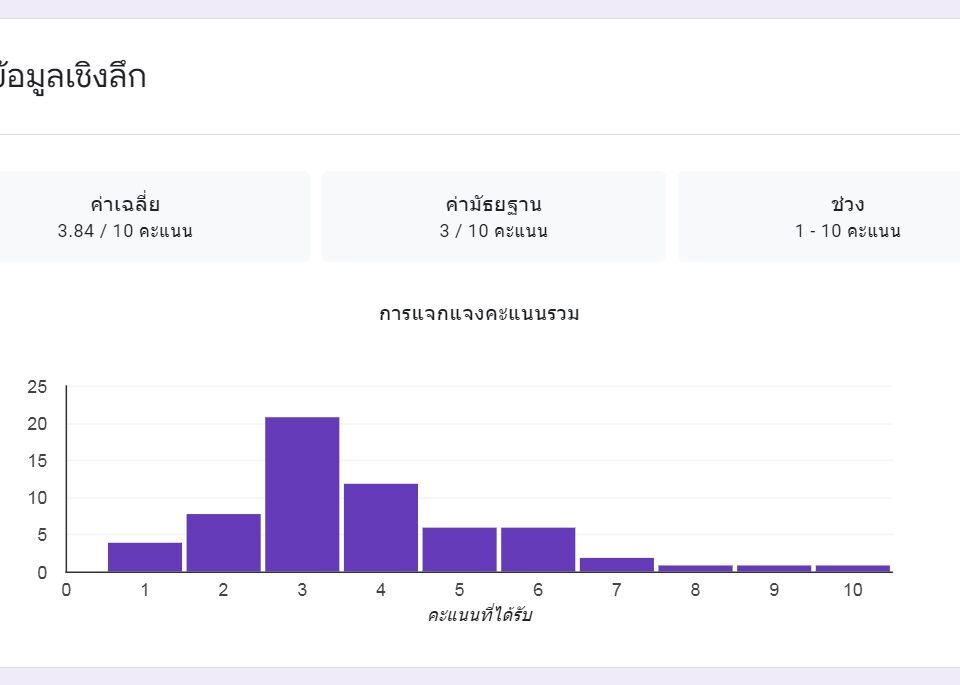
Task: Select the short bar for score 8
Action: [x=696, y=569]
